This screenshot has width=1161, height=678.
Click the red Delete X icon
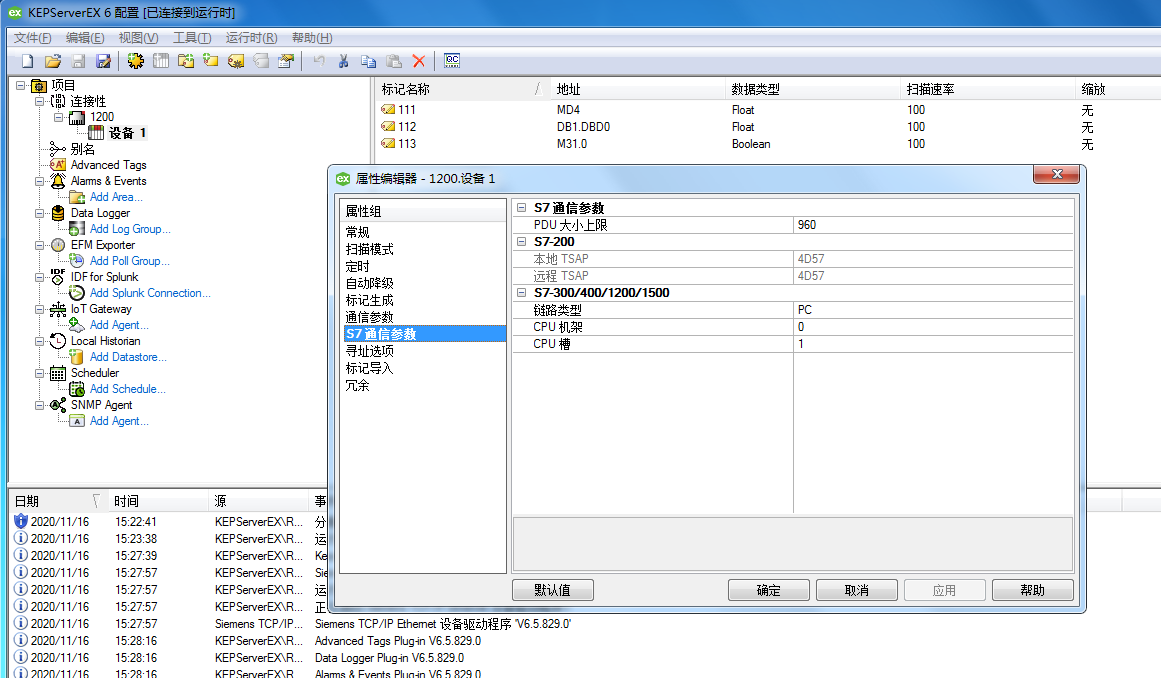click(419, 61)
